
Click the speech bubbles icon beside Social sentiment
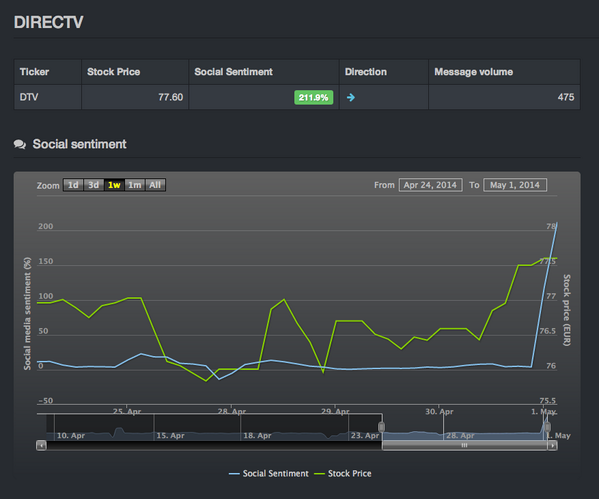tap(20, 144)
